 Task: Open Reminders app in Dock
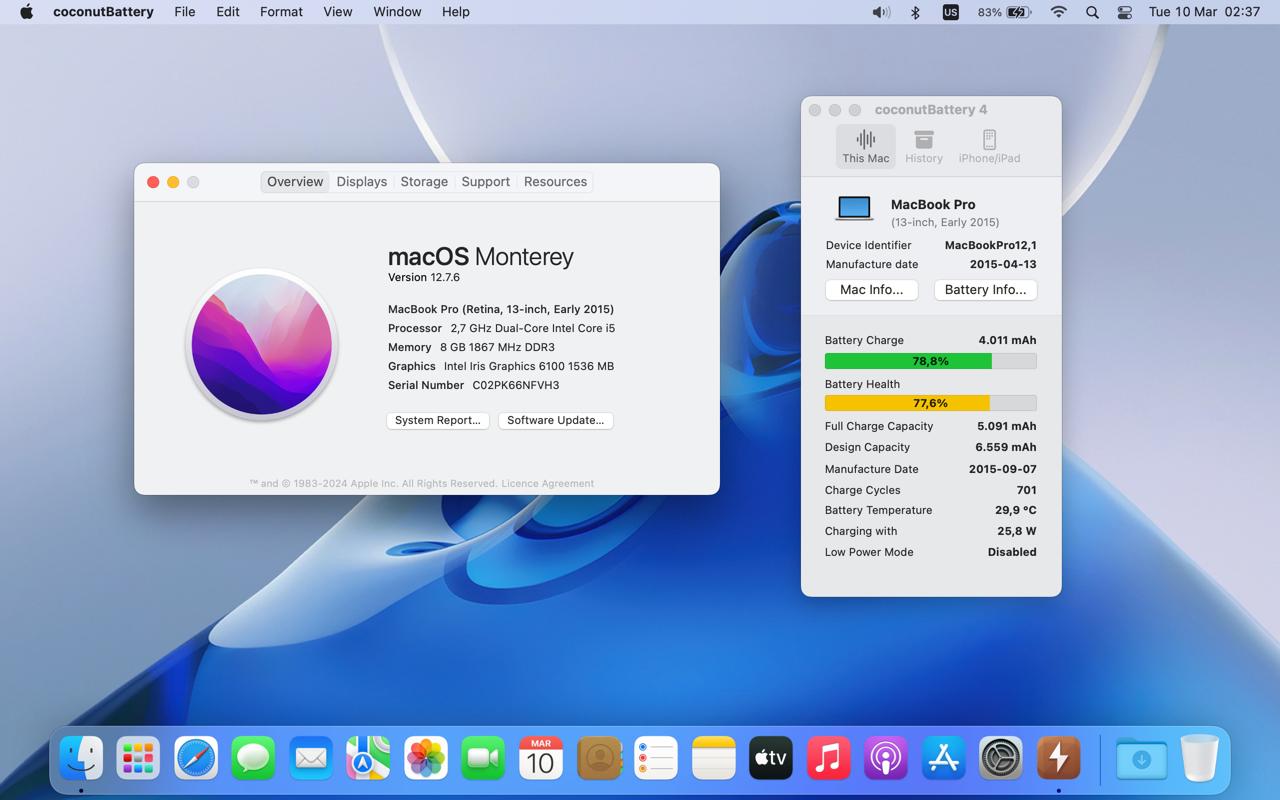point(656,758)
